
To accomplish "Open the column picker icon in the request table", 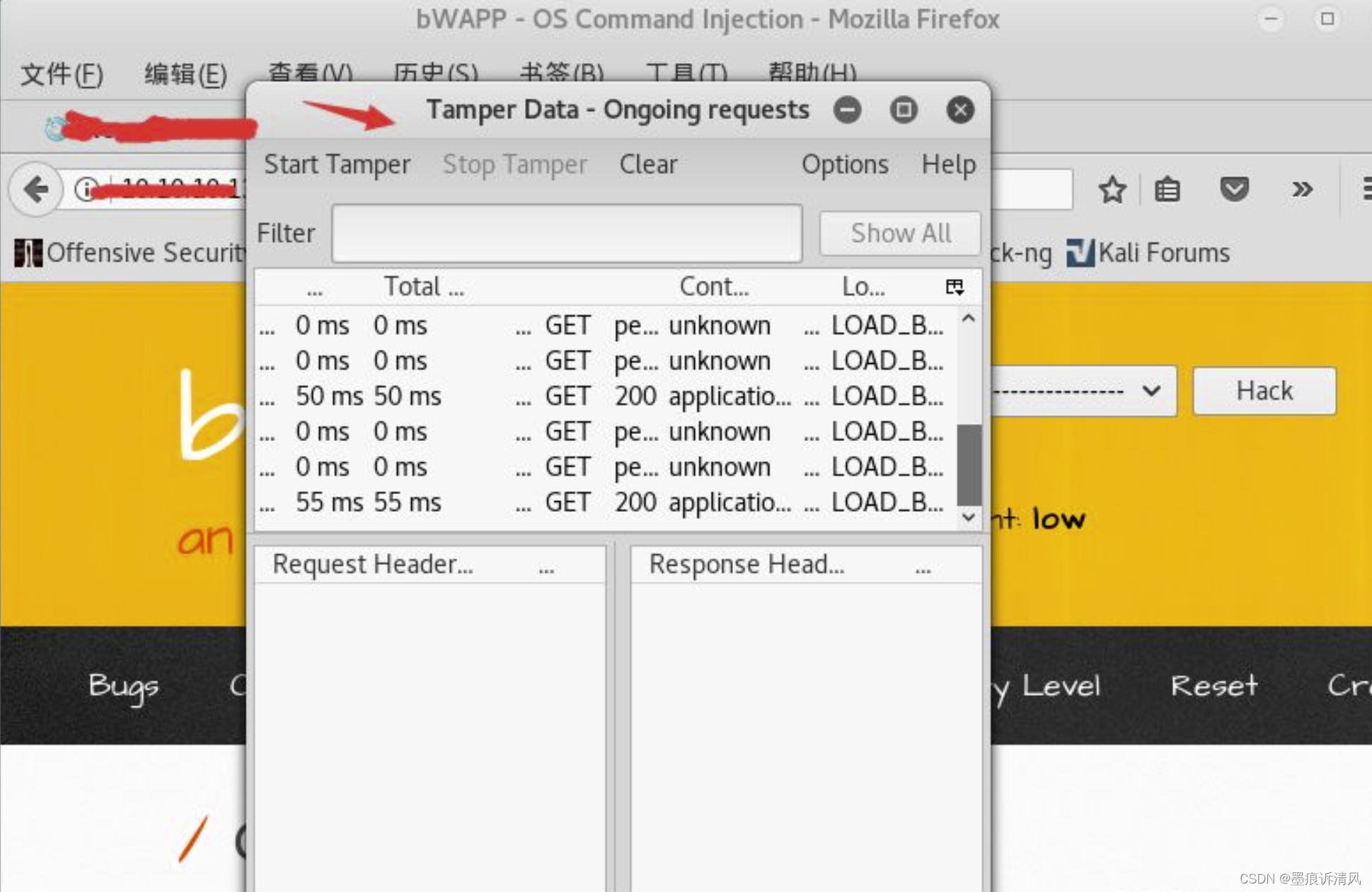I will 955,287.
